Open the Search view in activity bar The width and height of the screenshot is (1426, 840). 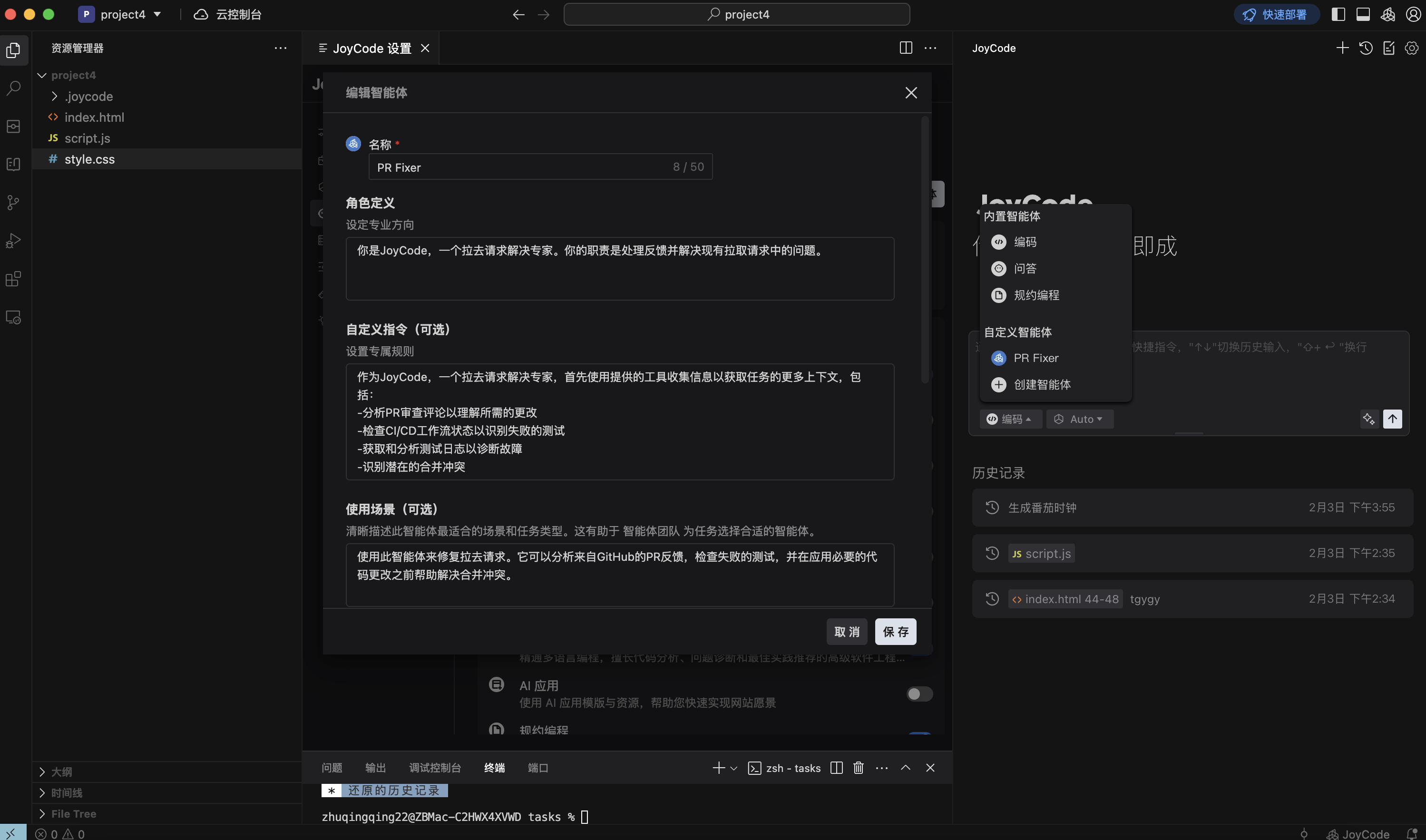click(x=14, y=88)
